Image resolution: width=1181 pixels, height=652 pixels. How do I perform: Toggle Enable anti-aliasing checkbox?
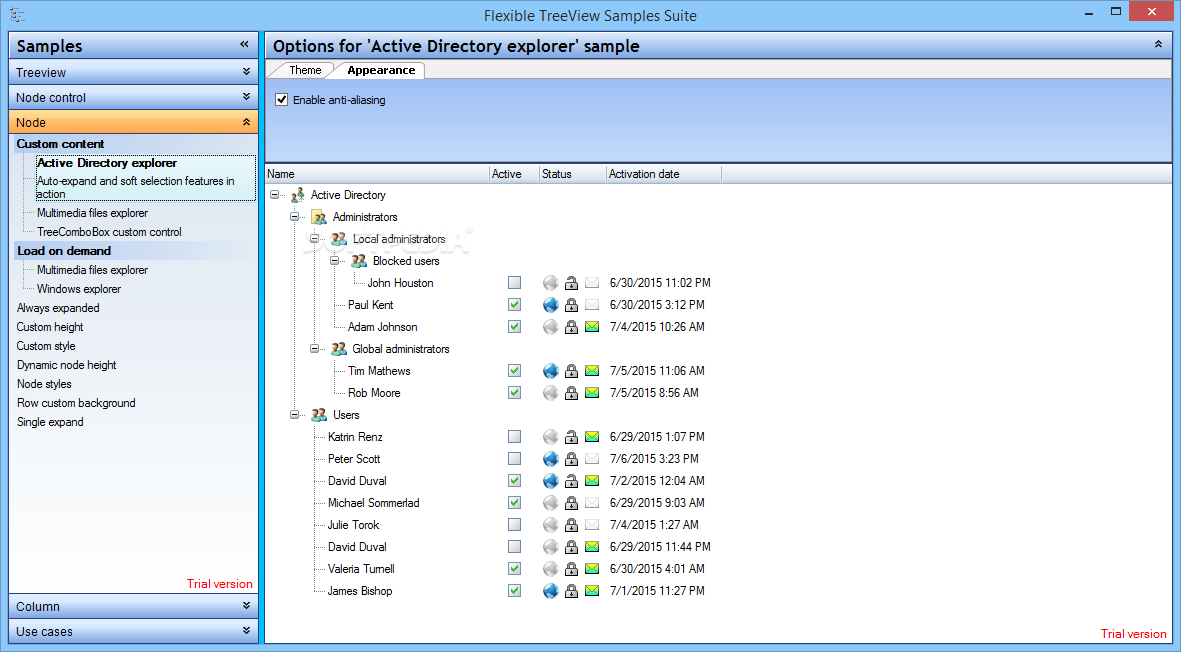tap(282, 99)
